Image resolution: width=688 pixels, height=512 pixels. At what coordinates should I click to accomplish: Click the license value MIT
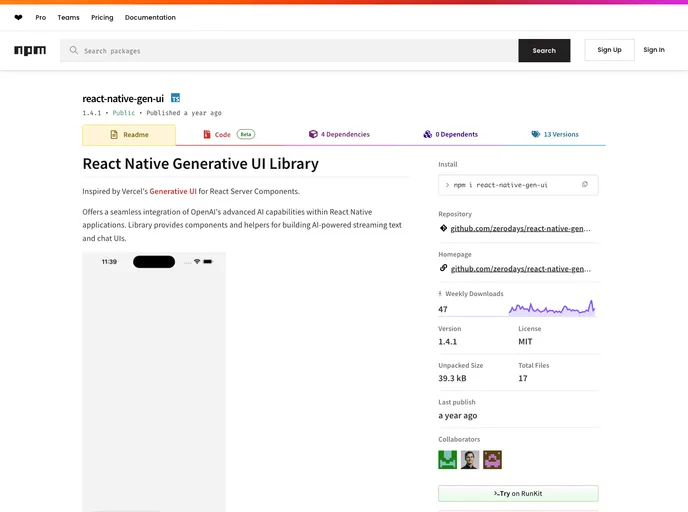click(525, 341)
